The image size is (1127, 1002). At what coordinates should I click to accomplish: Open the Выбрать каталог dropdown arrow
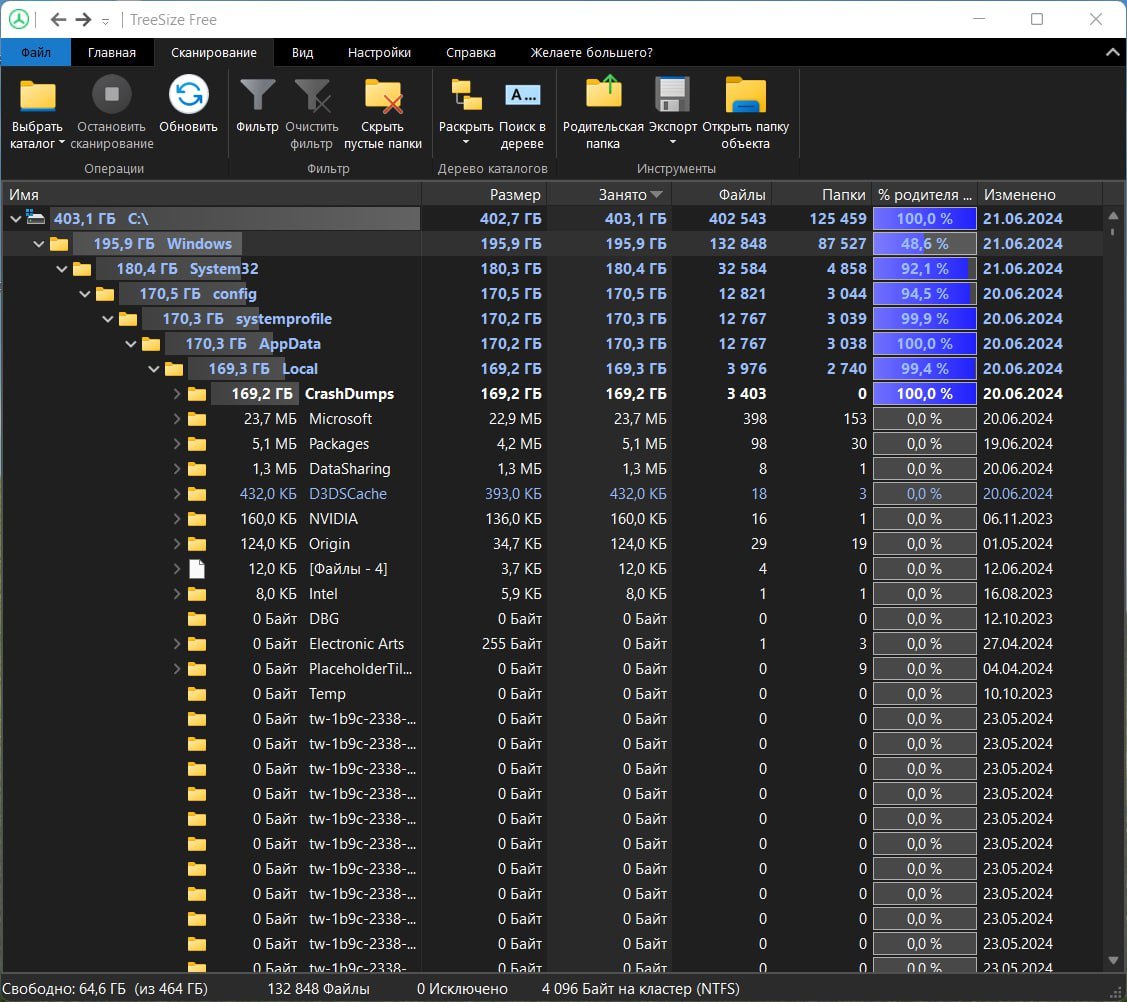click(62, 142)
